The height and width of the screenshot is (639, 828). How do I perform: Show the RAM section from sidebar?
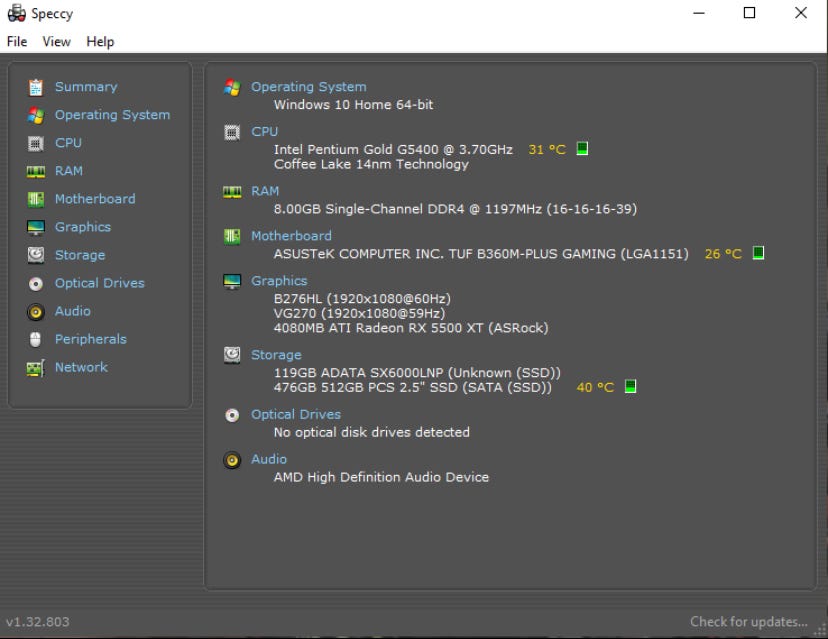[69, 171]
